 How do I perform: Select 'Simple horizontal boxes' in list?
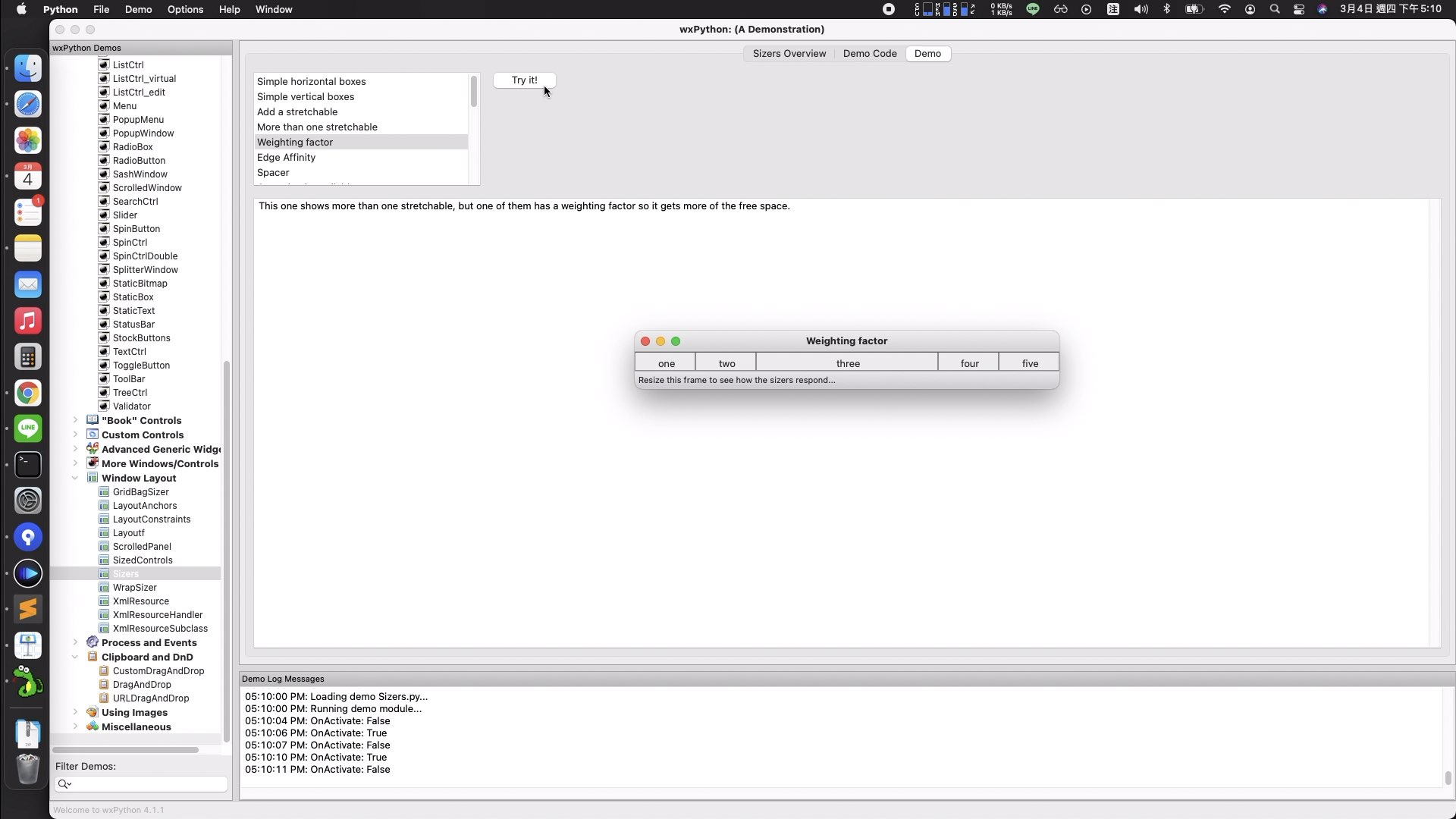[361, 81]
